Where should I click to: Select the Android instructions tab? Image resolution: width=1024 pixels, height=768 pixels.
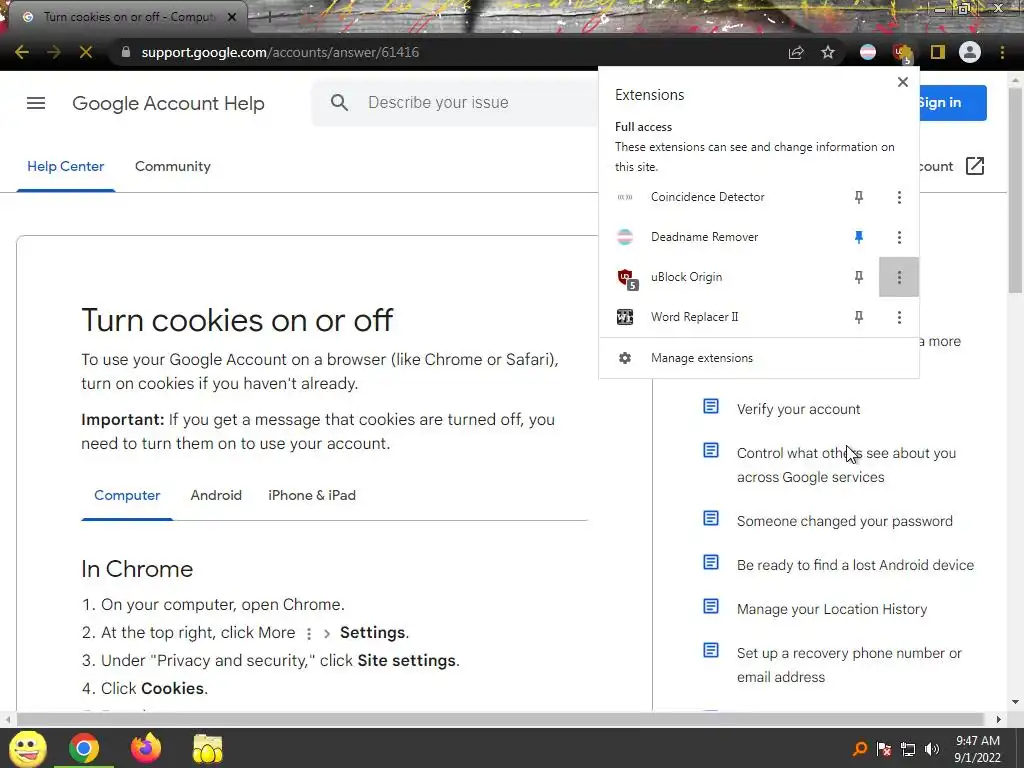(216, 495)
